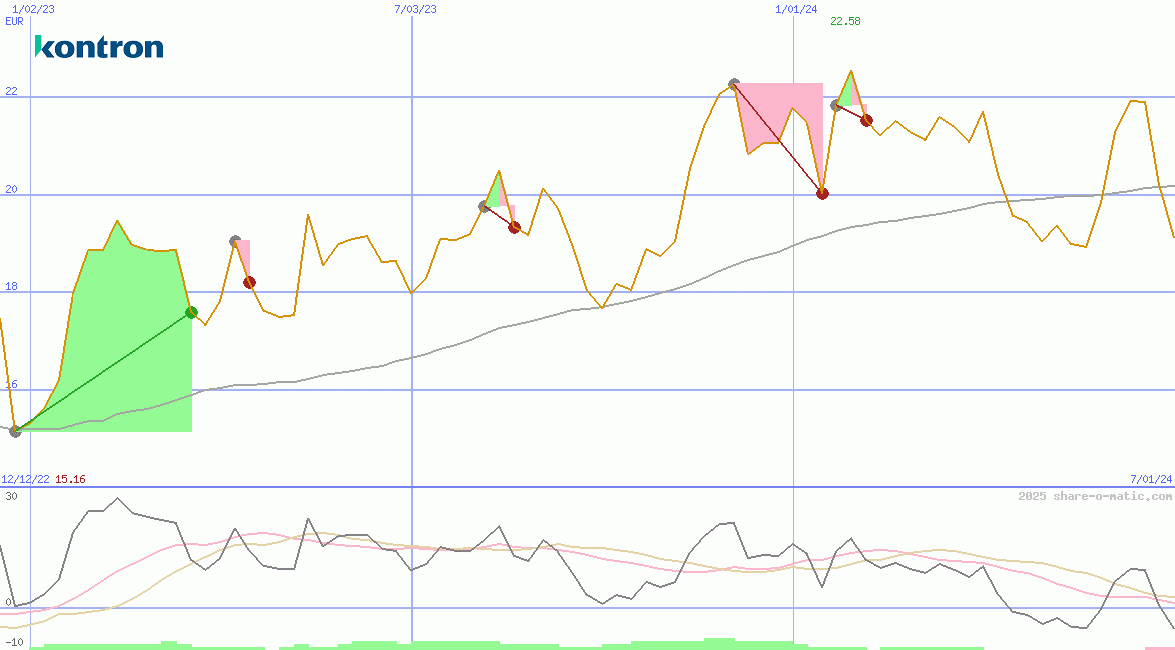Click the red marker after the mid-2023 green triangle
Screen dimensions: 1175x650
tap(514, 227)
